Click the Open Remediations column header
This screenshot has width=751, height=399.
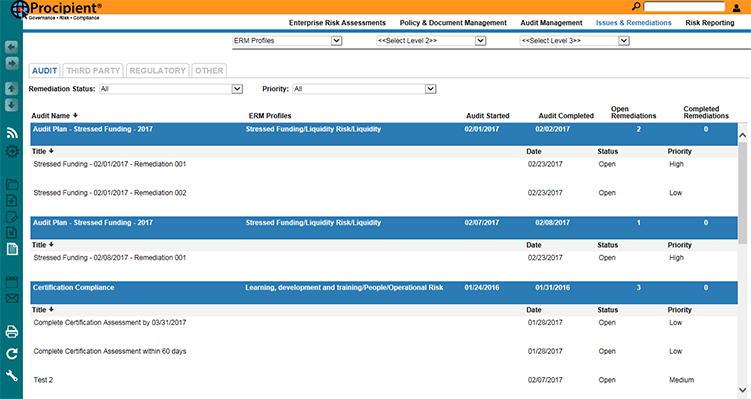(633, 112)
